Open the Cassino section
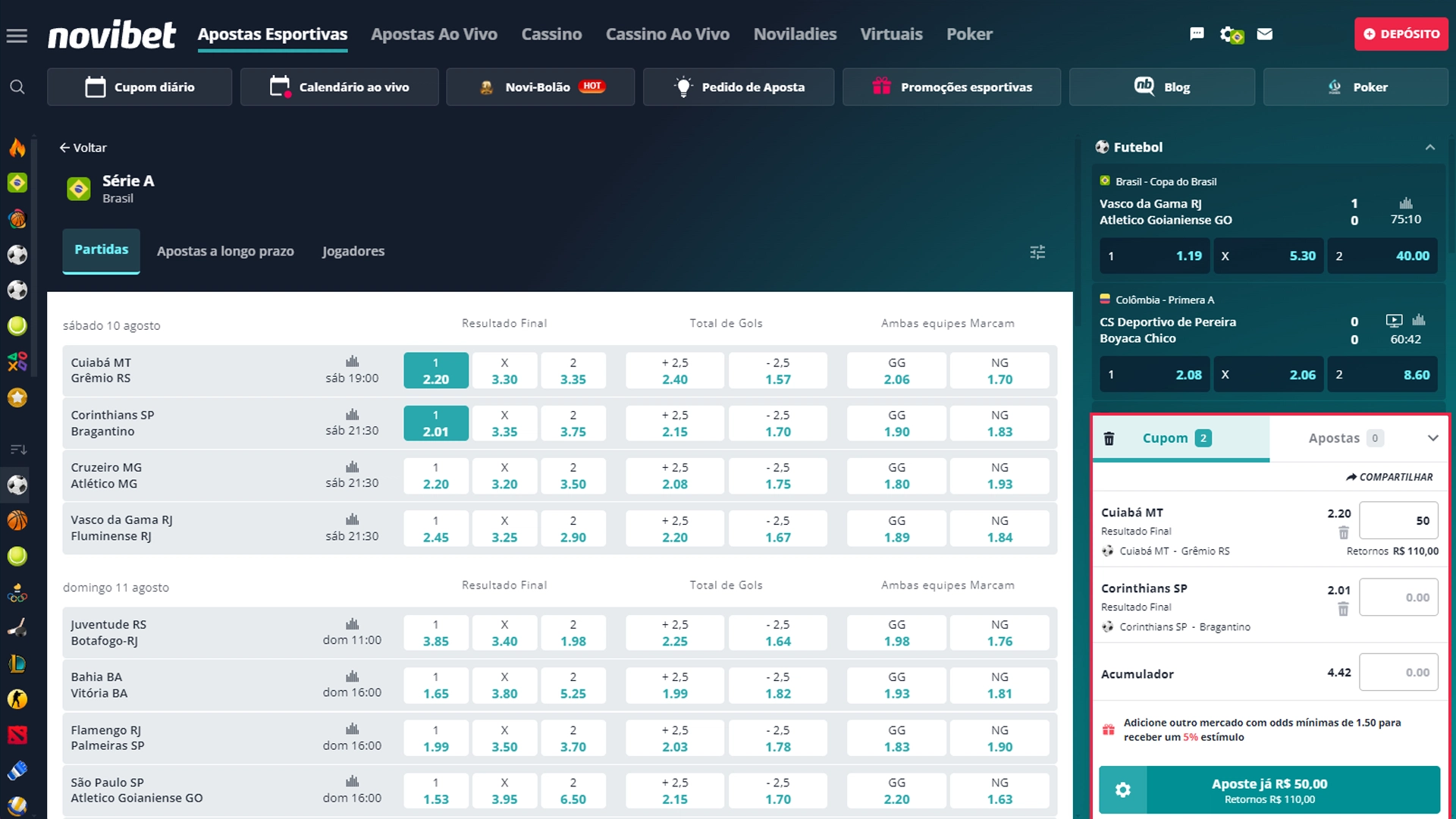 click(x=551, y=34)
